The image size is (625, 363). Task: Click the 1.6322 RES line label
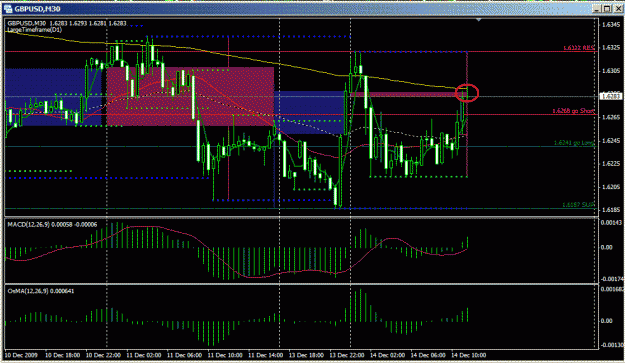point(578,48)
